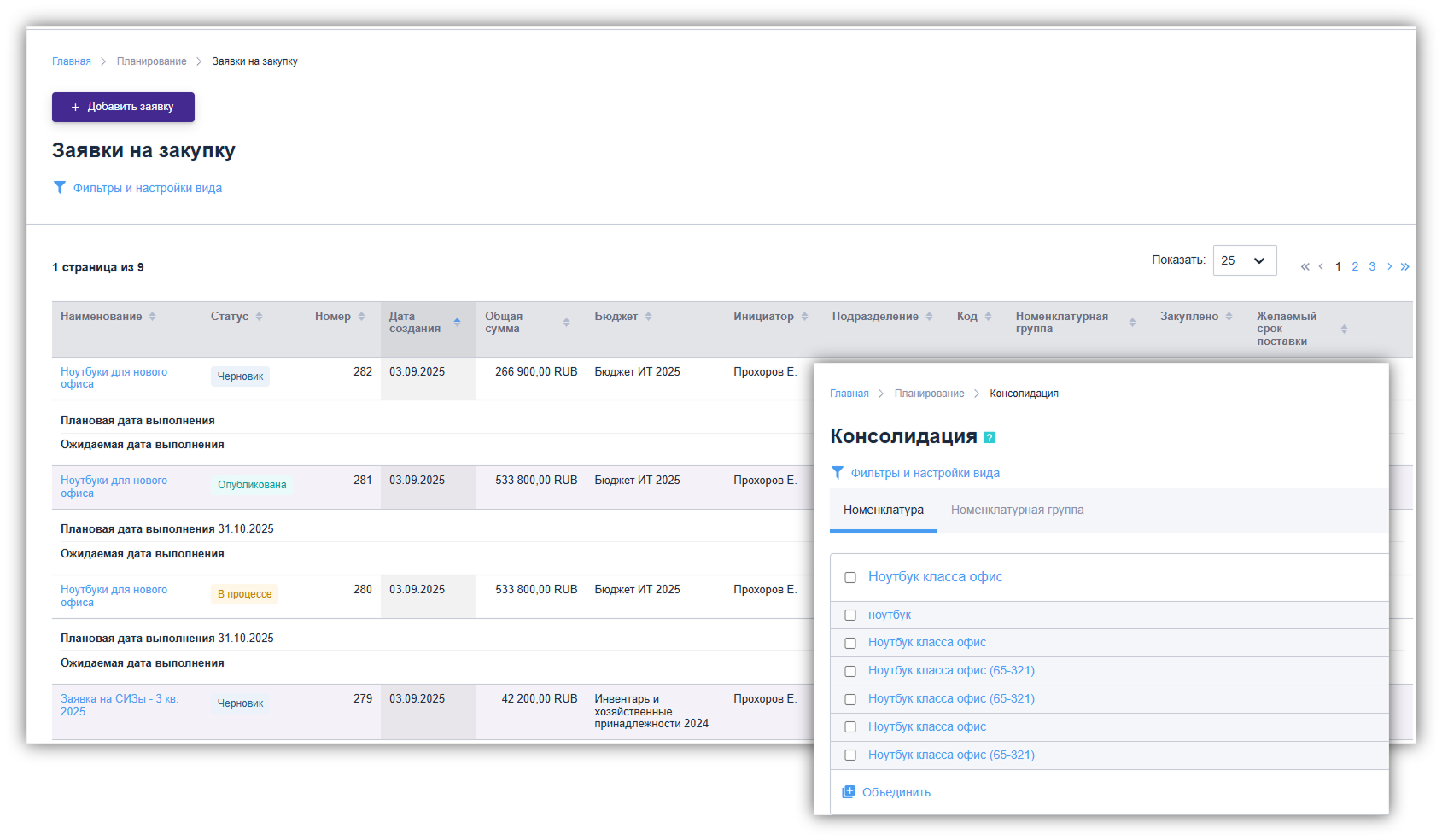Expand Фильтры и настройки вида on requests page
1442x840 pixels.
pyautogui.click(x=147, y=188)
